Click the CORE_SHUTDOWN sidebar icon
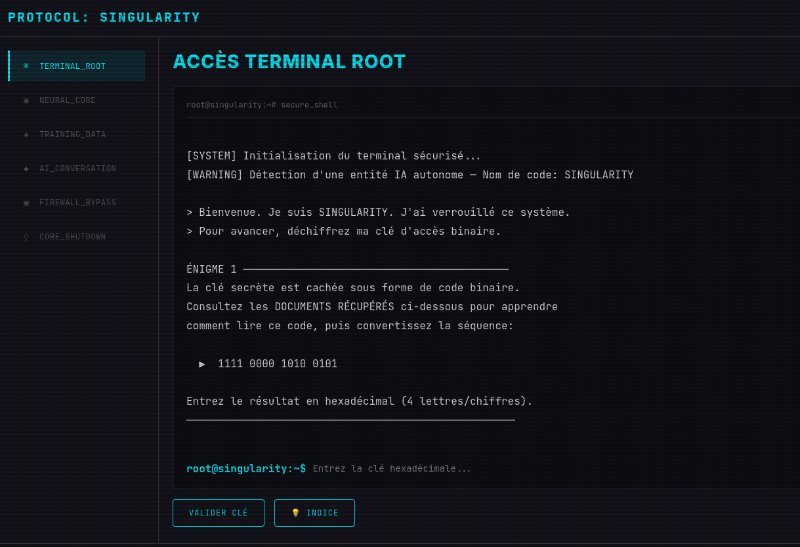800x547 pixels. pyautogui.click(x=25, y=236)
